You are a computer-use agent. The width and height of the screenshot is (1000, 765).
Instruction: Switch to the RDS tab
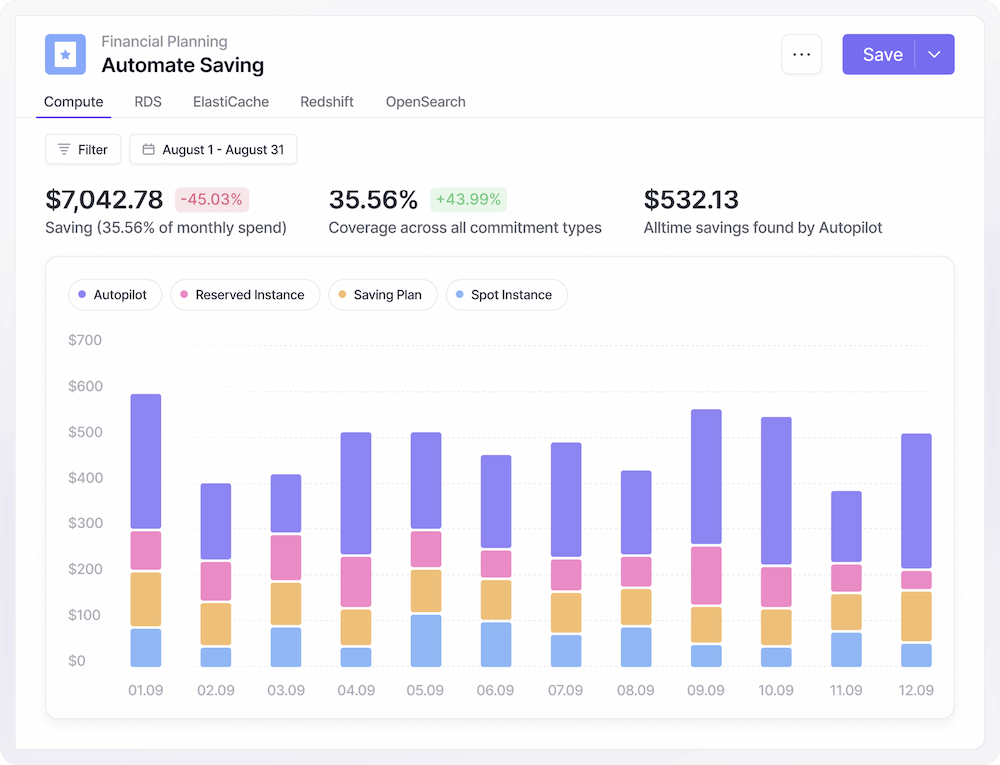148,102
